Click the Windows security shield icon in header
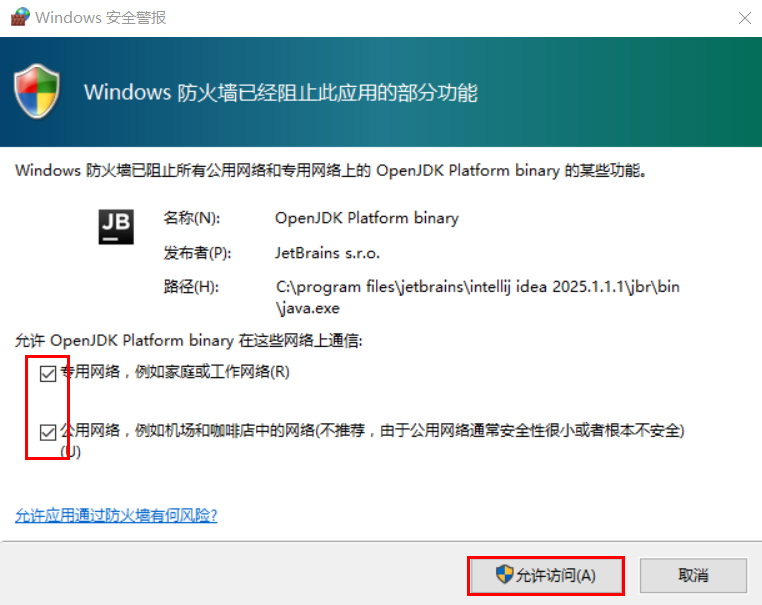 click(38, 92)
